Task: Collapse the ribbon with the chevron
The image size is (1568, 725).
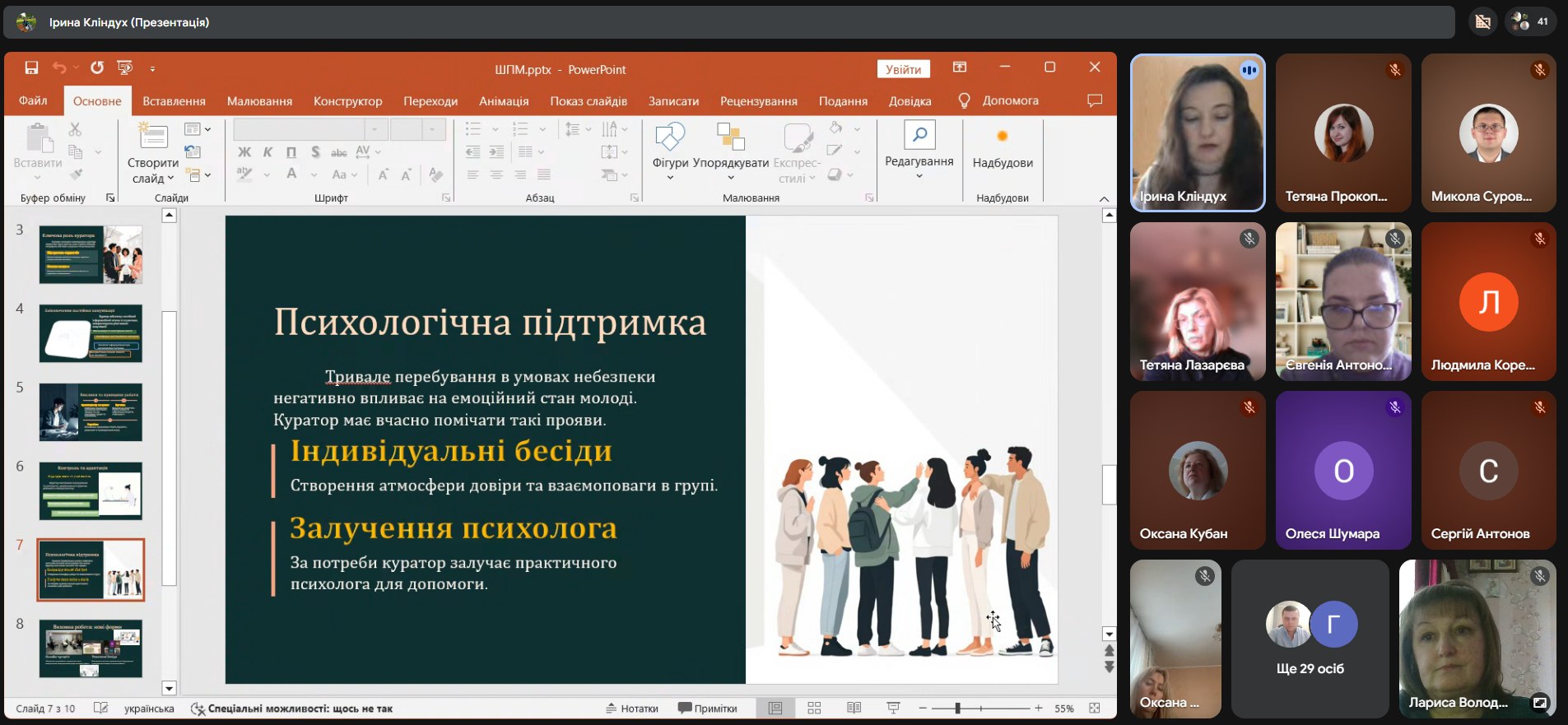Action: [1104, 198]
